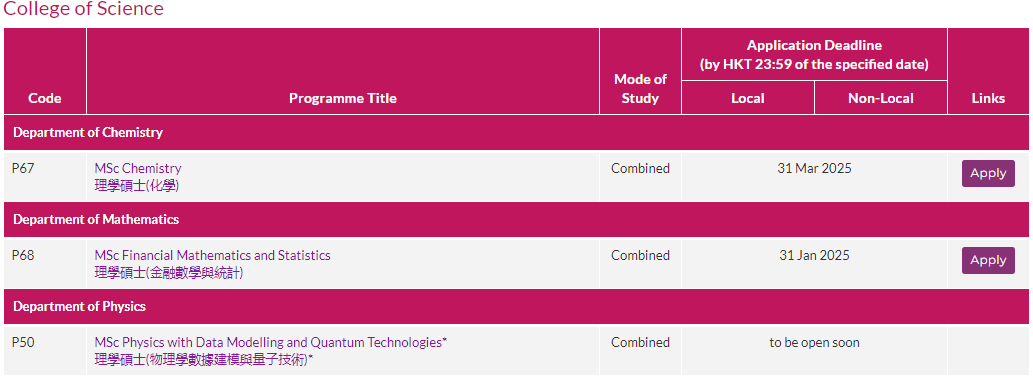
Task: Click the Apply button for MSc Chemistry
Action: 988,173
